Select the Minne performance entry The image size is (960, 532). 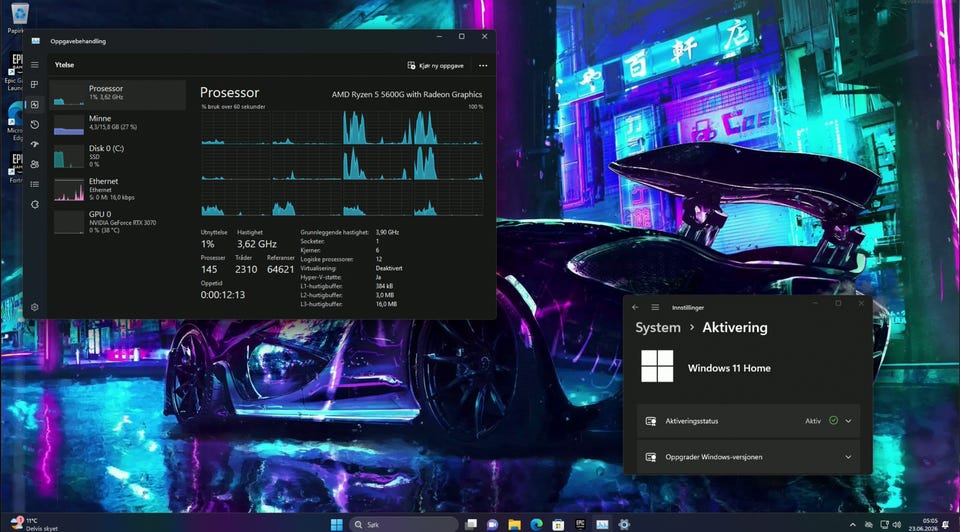pyautogui.click(x=118, y=124)
